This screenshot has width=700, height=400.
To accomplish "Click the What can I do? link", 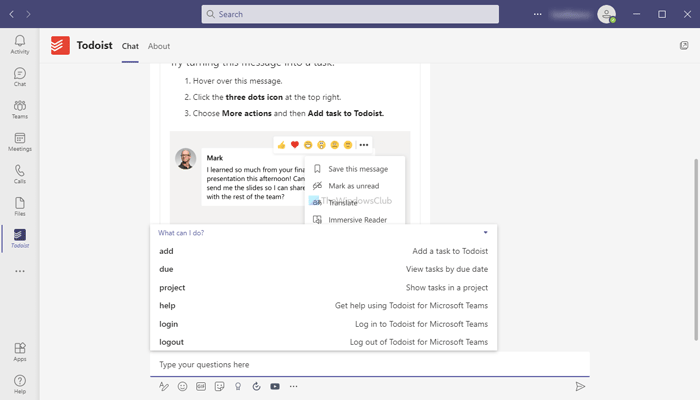I will click(181, 233).
